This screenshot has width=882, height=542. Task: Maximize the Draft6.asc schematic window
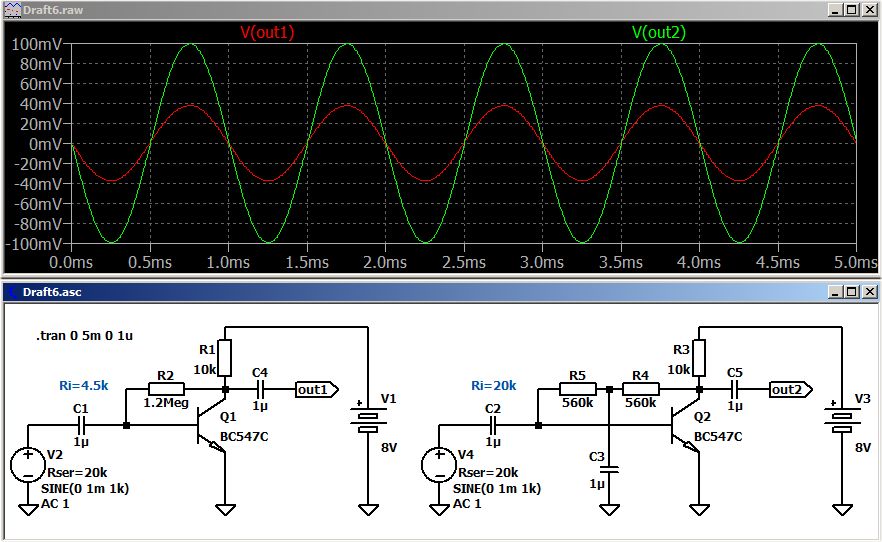852,292
